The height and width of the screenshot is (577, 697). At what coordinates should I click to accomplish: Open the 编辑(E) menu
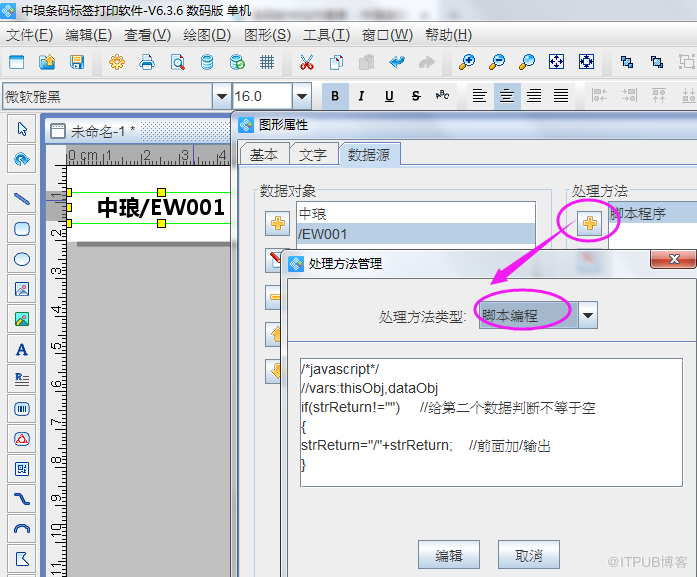coord(88,35)
